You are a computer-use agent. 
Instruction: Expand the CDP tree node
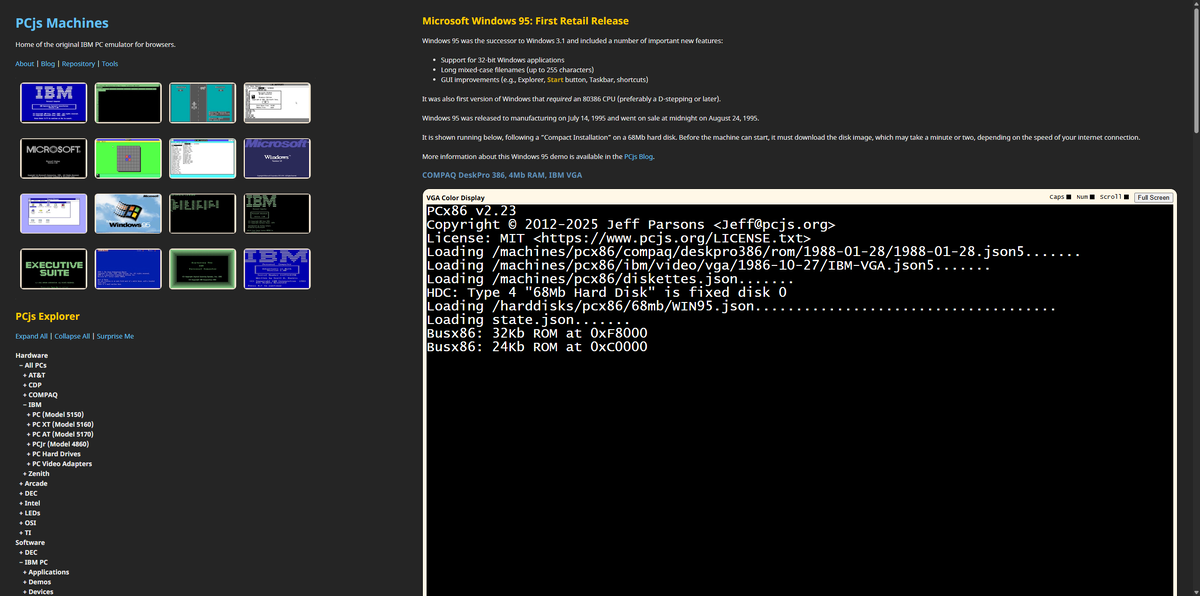pyautogui.click(x=34, y=385)
